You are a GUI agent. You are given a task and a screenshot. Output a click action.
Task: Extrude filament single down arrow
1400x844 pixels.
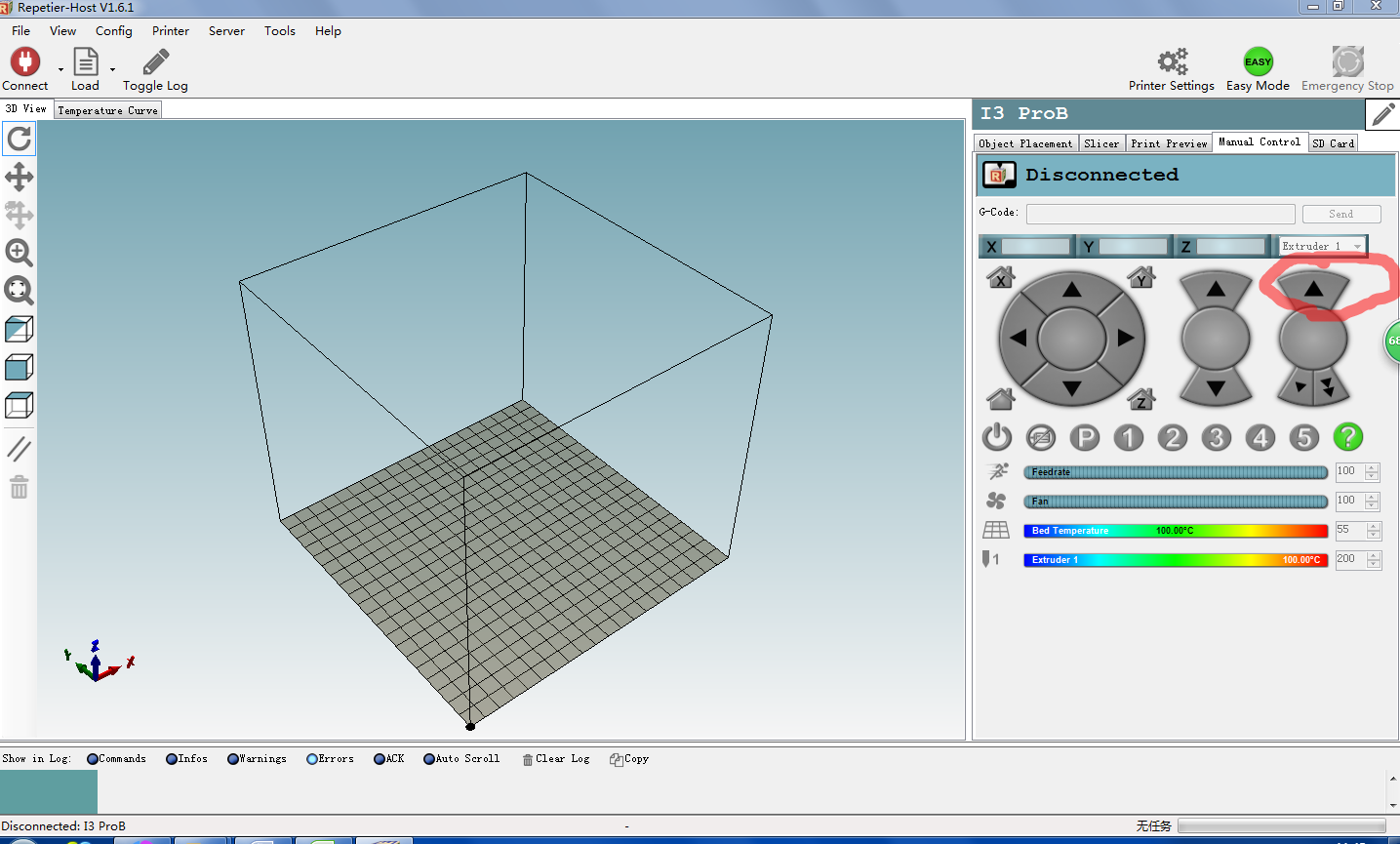(1299, 387)
